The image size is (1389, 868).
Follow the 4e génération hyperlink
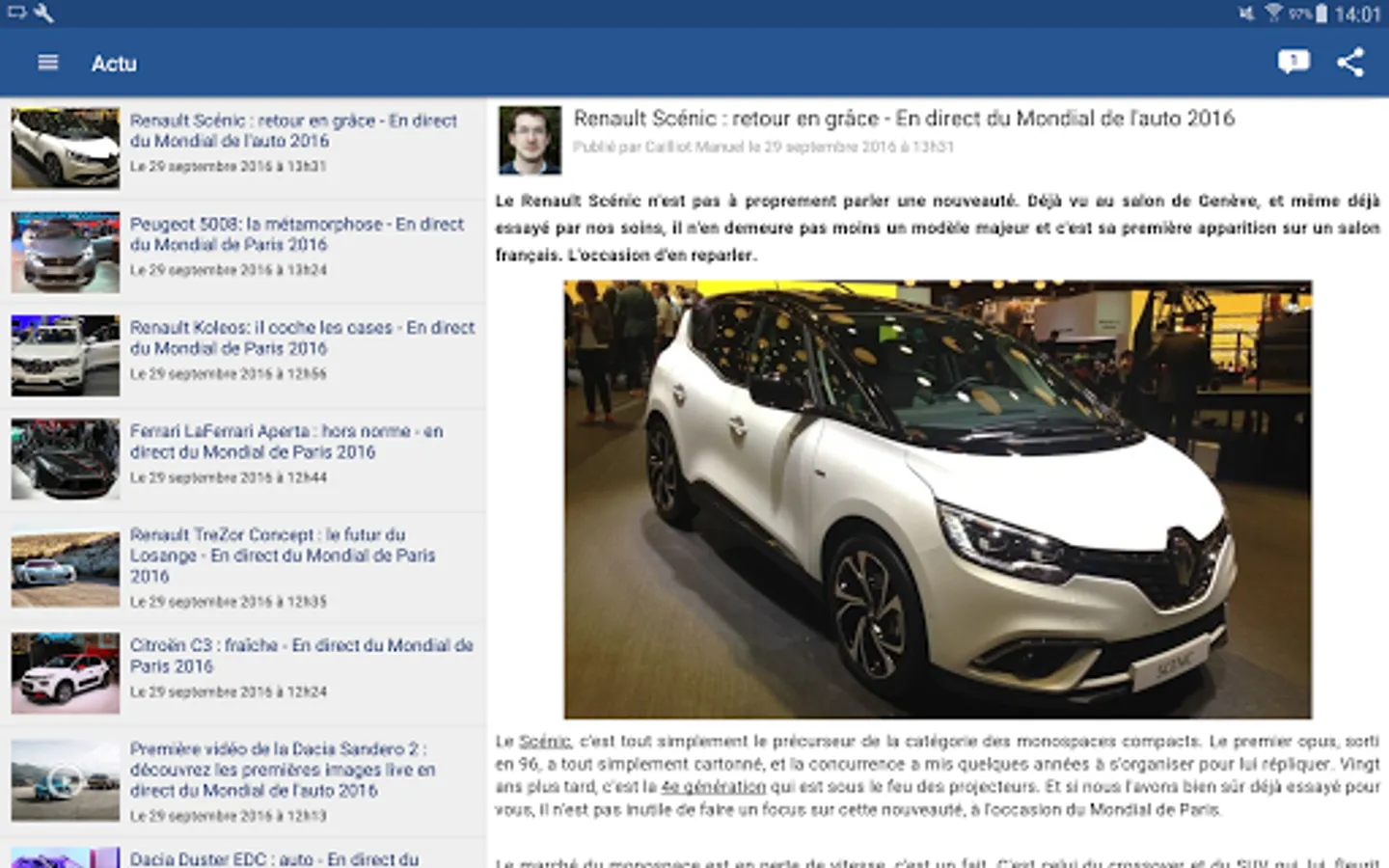714,787
